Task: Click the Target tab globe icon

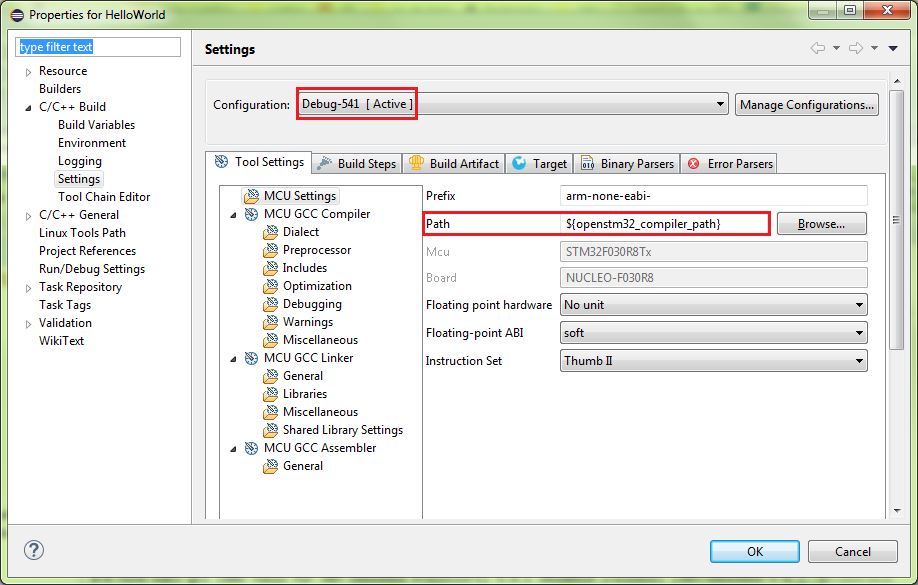Action: (519, 163)
